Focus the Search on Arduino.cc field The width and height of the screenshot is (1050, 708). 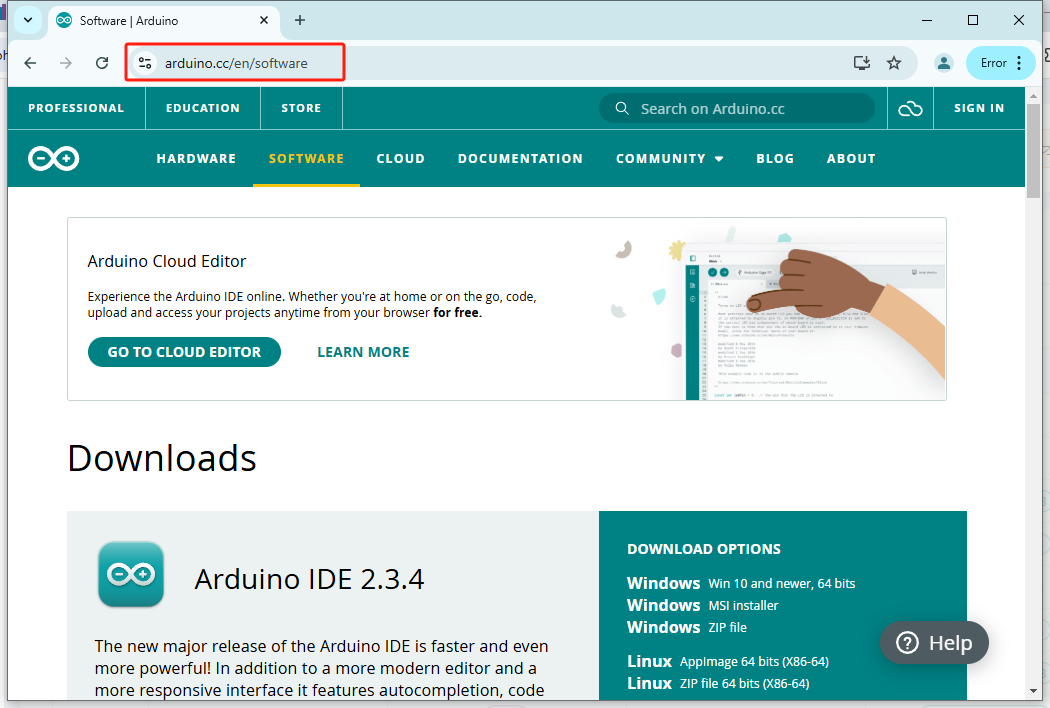(x=737, y=109)
